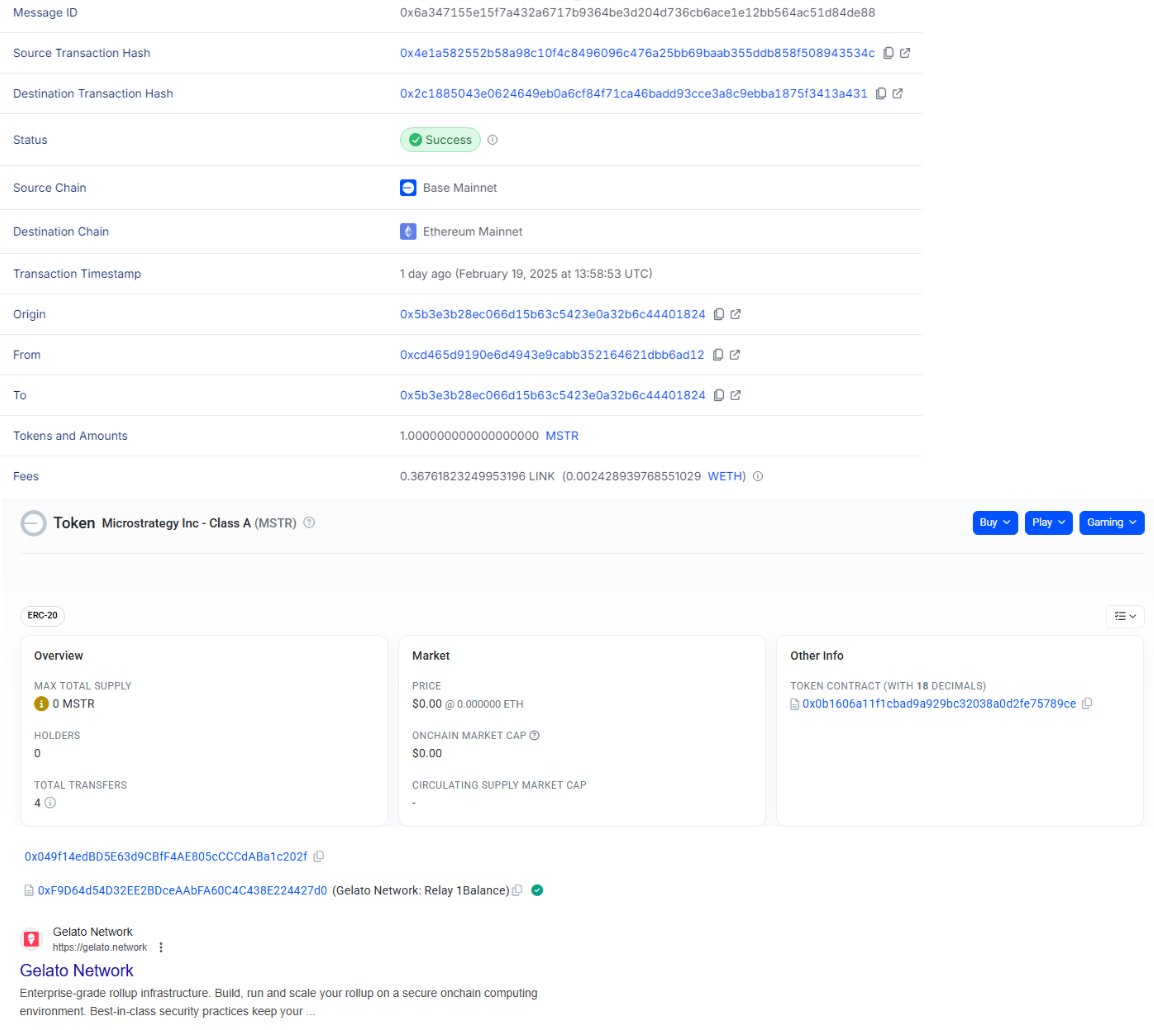Click the Gelato Network favicon

[31, 939]
